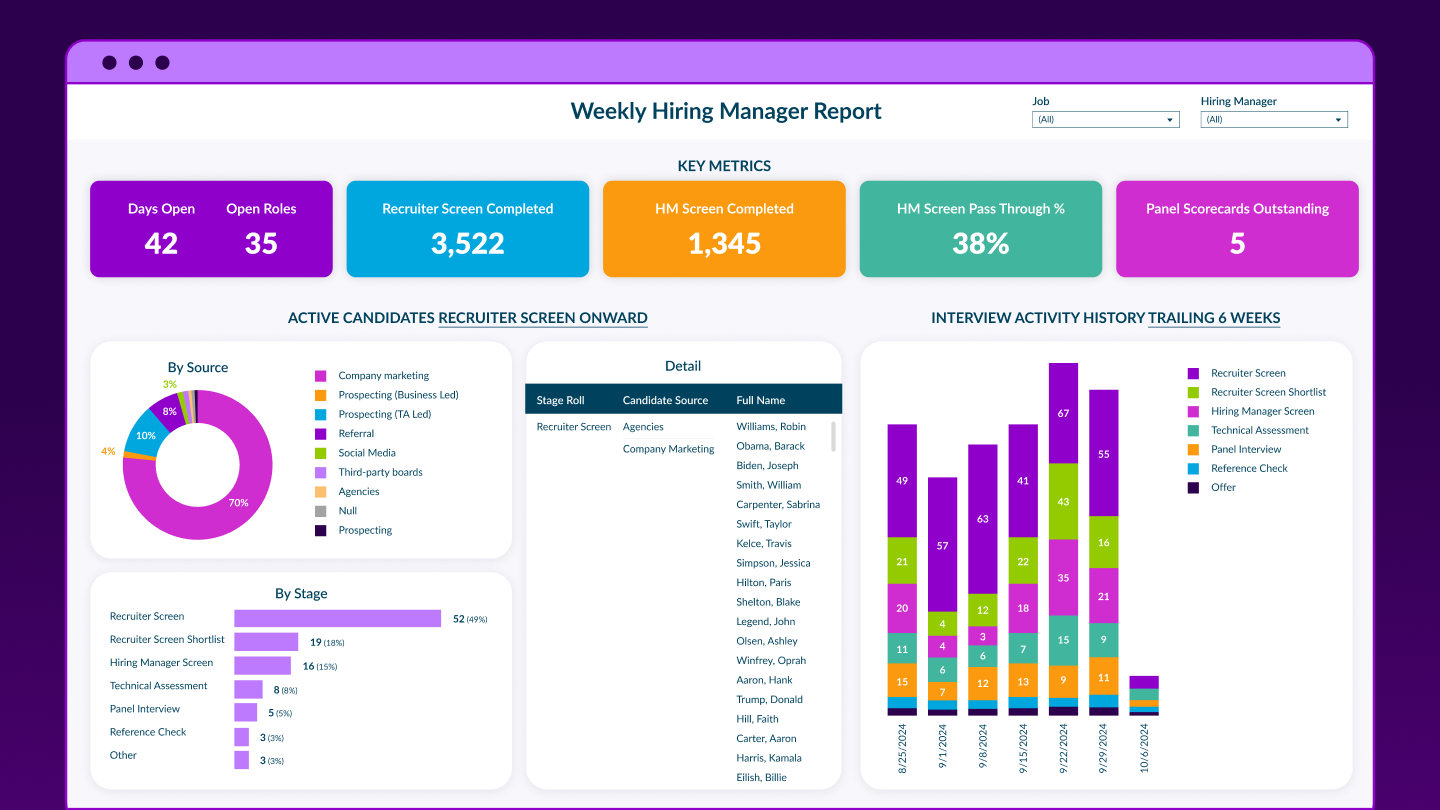
Task: Open the Trailing 6 Weeks link
Action: (1214, 318)
